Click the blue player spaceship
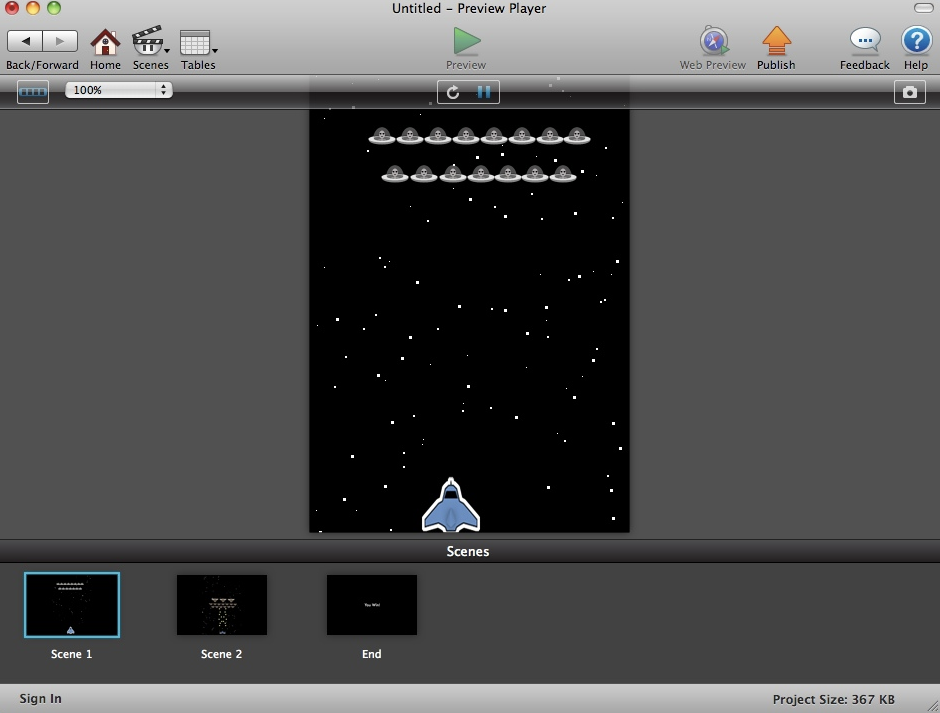This screenshot has height=713, width=940. pos(451,505)
